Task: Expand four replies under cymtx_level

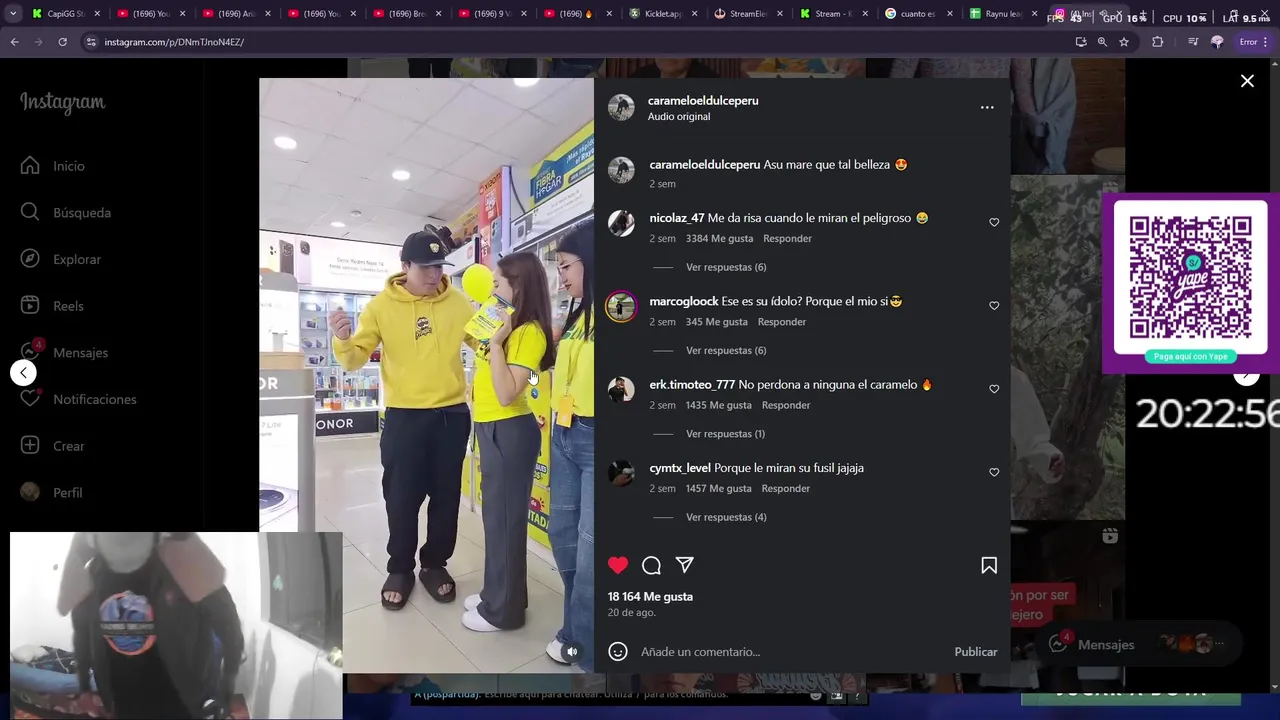Action: (x=726, y=517)
